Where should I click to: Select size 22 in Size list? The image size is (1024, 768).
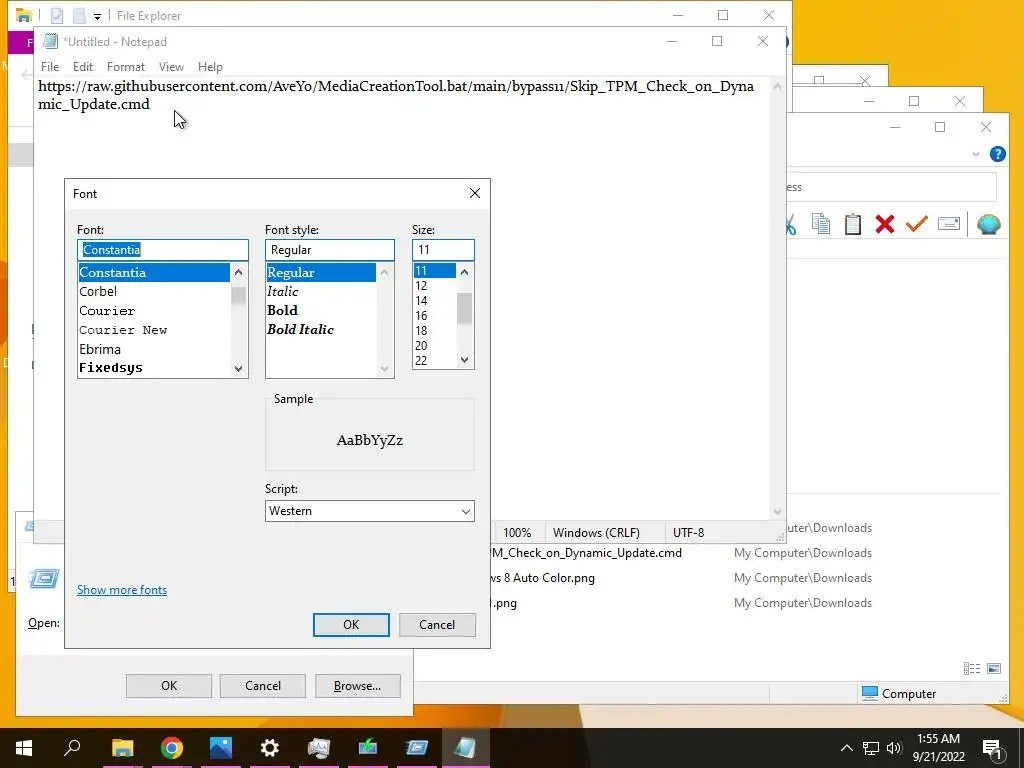434,360
